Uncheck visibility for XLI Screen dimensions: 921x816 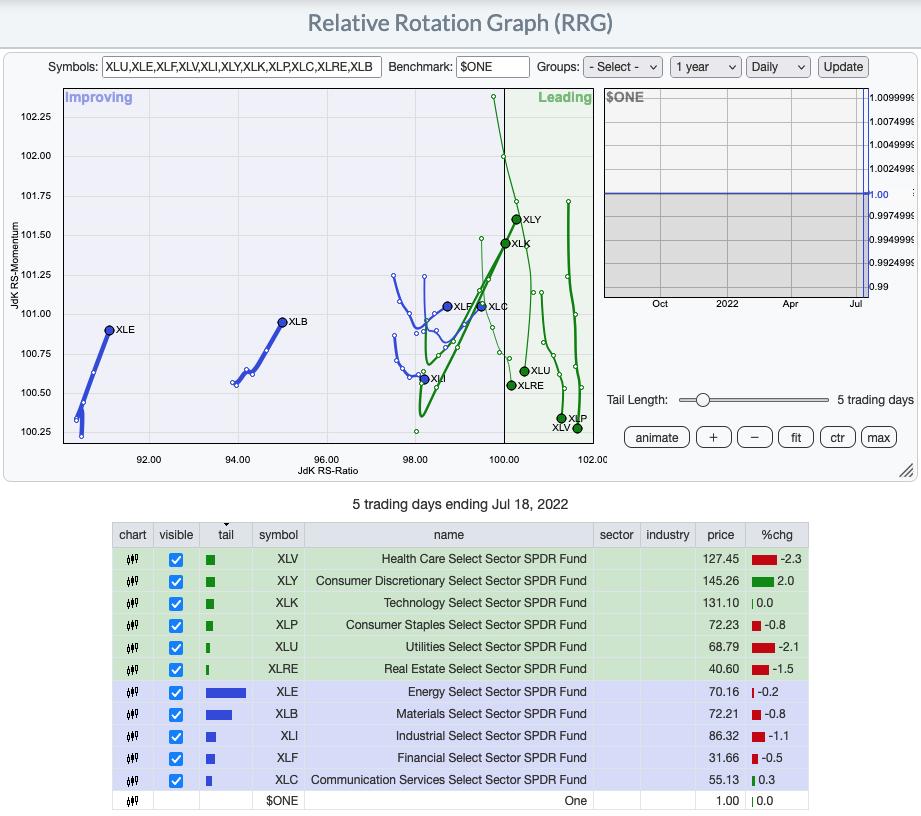click(x=176, y=737)
